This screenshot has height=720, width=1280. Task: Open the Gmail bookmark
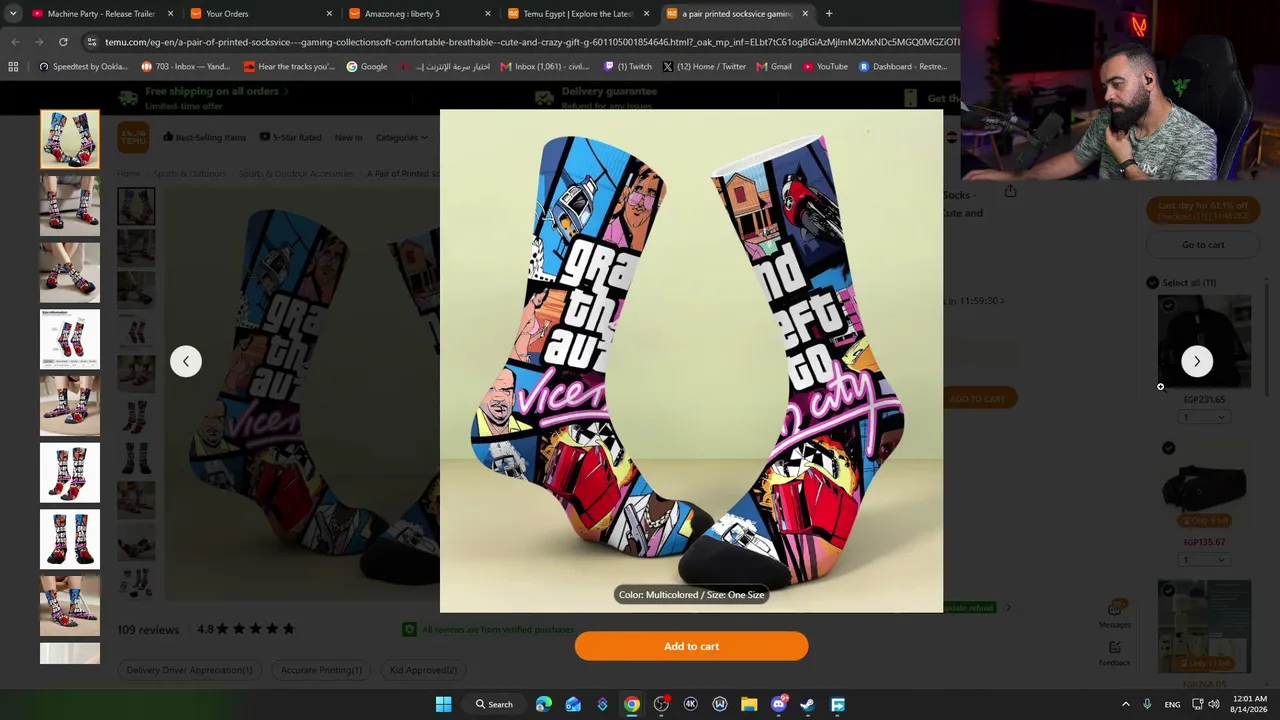[774, 67]
